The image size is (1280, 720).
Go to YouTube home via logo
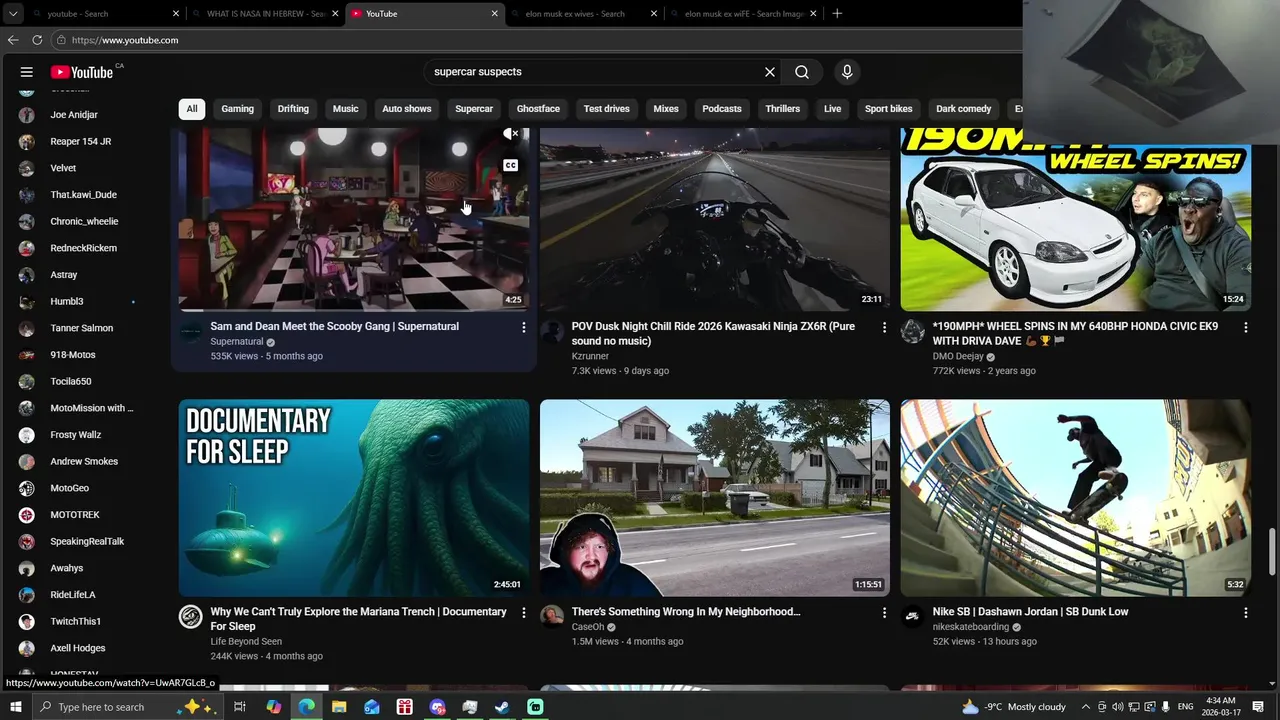[82, 72]
